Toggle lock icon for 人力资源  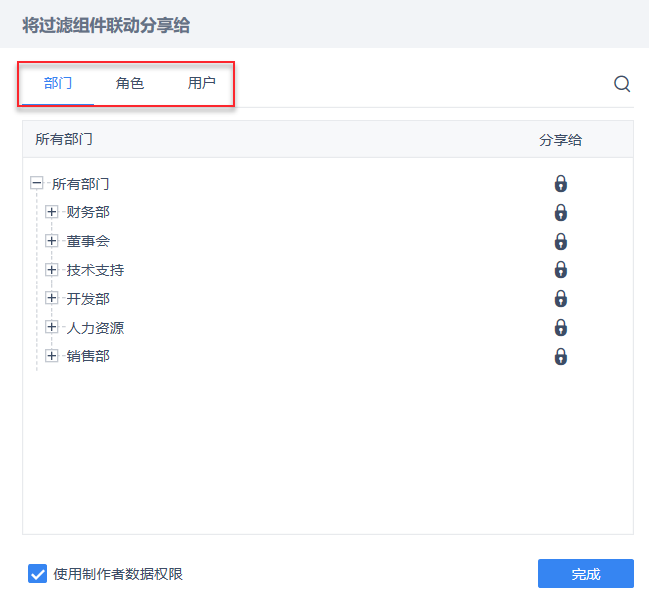coord(561,328)
